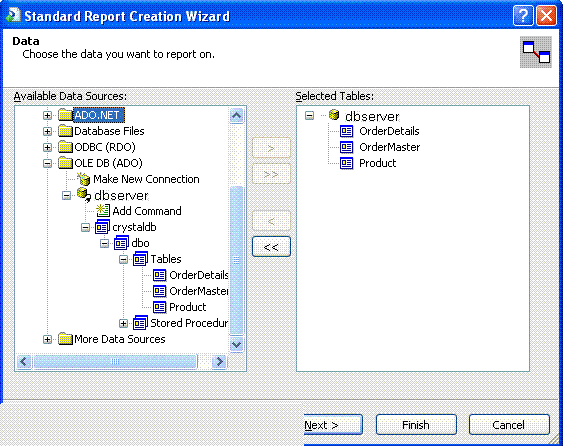563x446 pixels.
Task: Collapse the Tables node
Action: click(123, 259)
